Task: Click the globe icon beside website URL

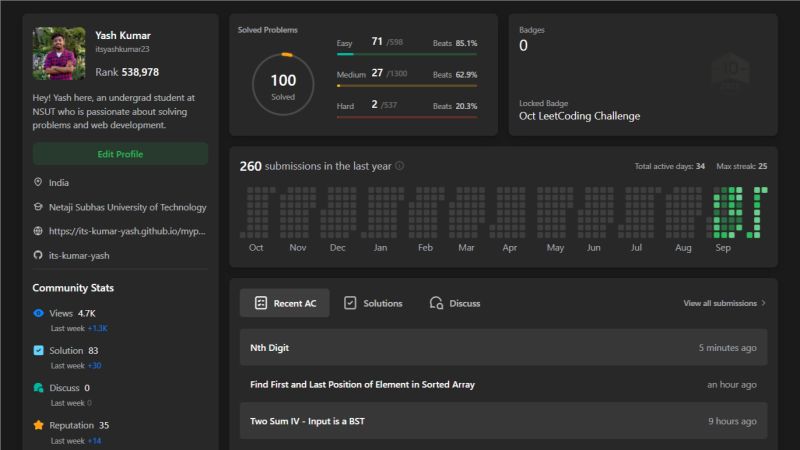Action: [x=38, y=231]
